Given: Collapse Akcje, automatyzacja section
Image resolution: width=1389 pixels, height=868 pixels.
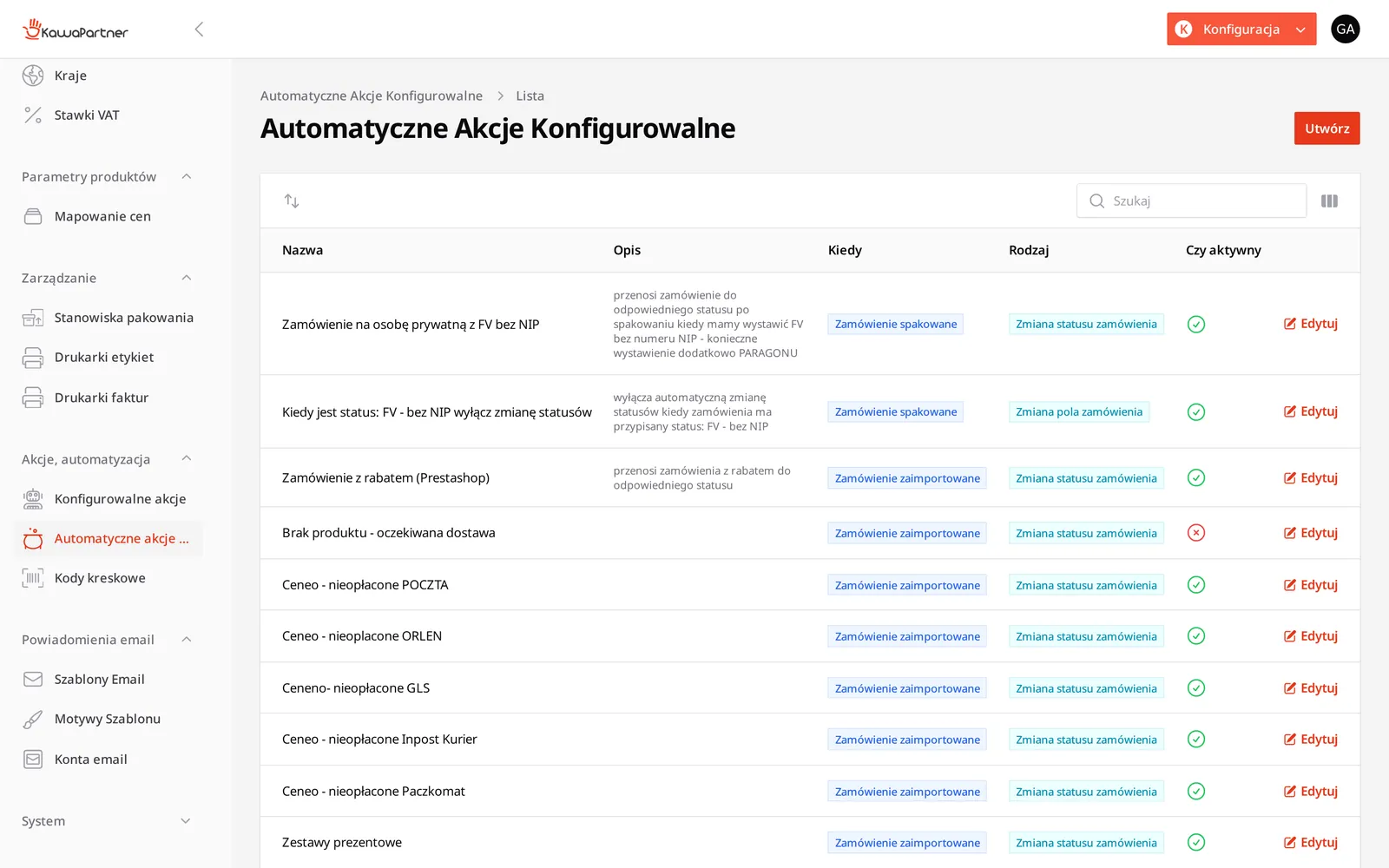Looking at the screenshot, I should (x=186, y=458).
